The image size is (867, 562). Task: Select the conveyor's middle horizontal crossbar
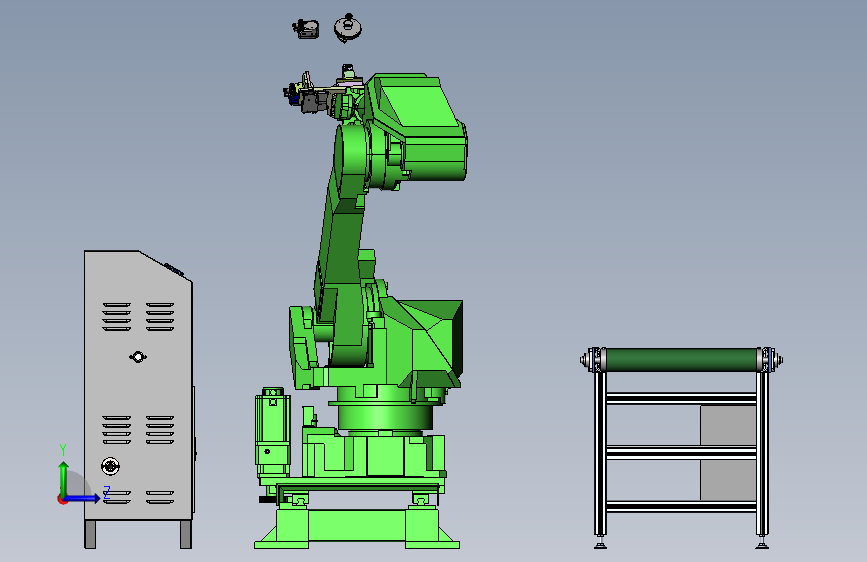click(x=681, y=452)
